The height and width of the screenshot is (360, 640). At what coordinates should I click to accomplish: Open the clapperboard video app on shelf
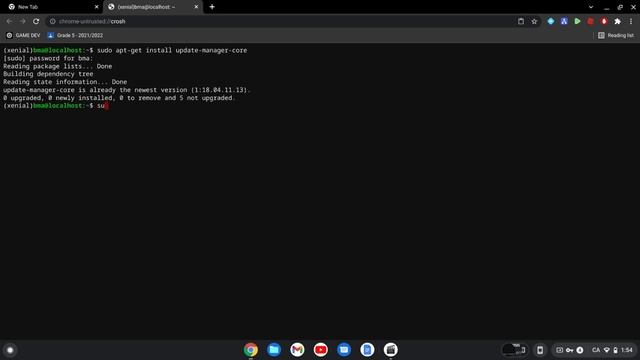[x=390, y=350]
